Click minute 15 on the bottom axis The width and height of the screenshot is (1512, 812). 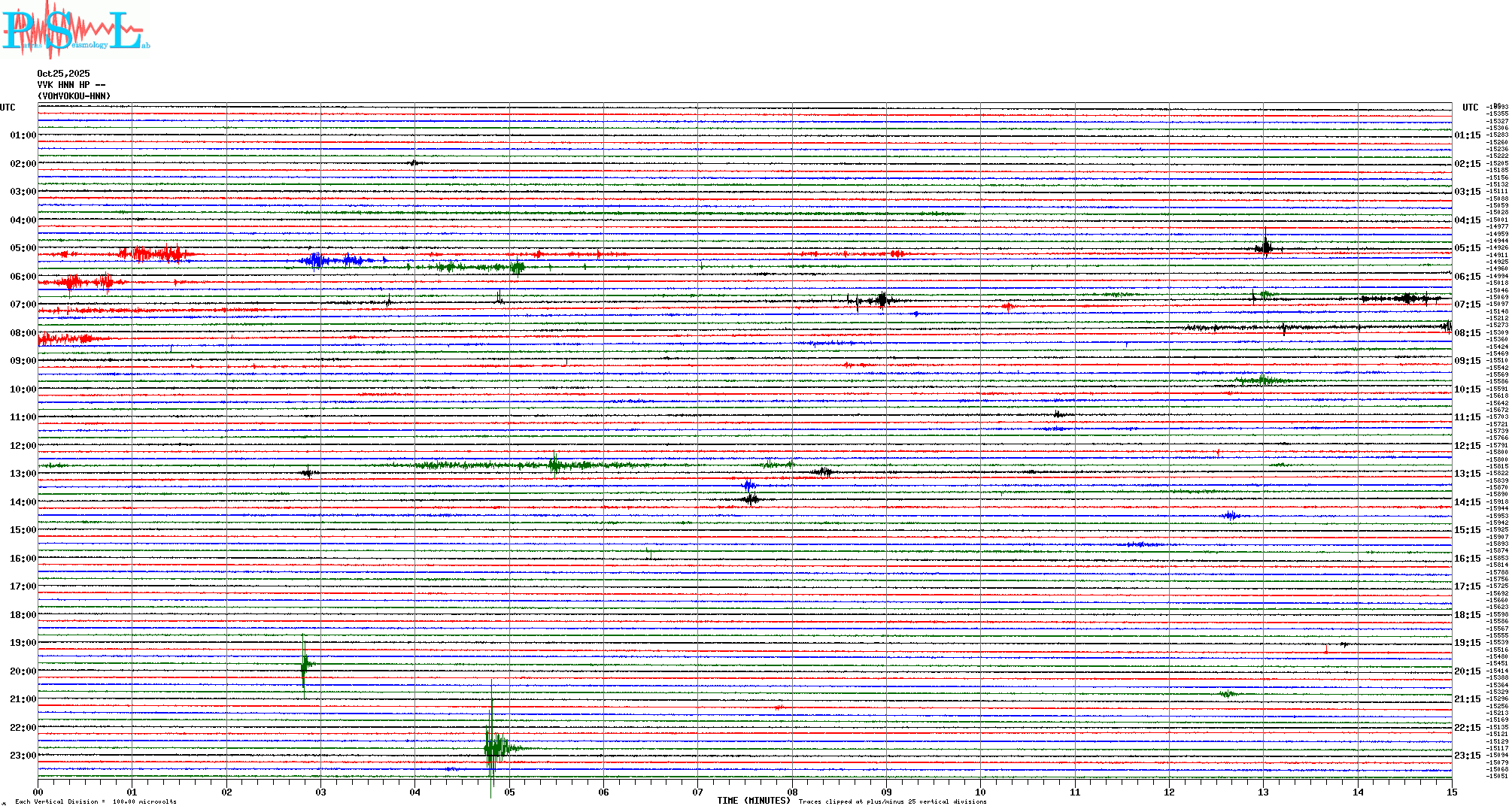click(x=1451, y=792)
